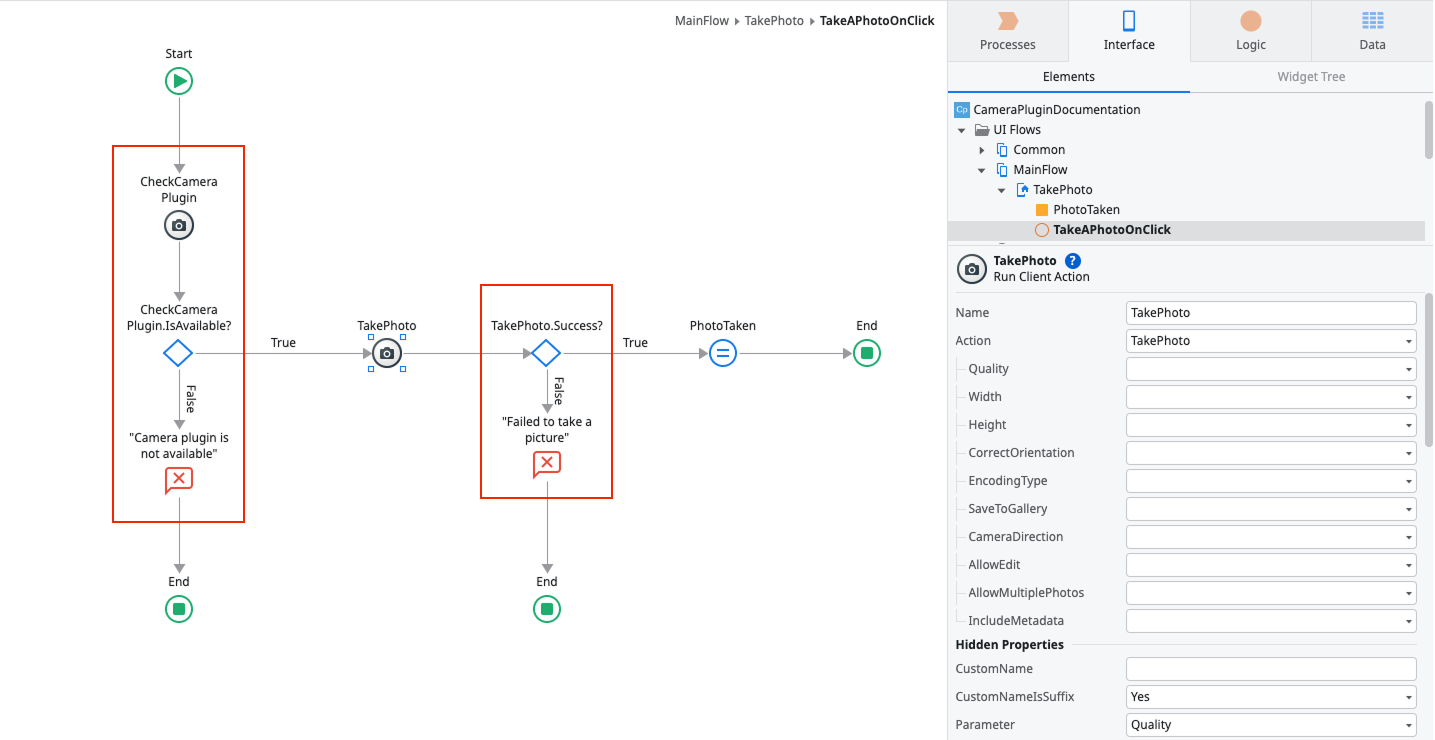
Task: Select the PhotoTaken assign node
Action: [723, 353]
